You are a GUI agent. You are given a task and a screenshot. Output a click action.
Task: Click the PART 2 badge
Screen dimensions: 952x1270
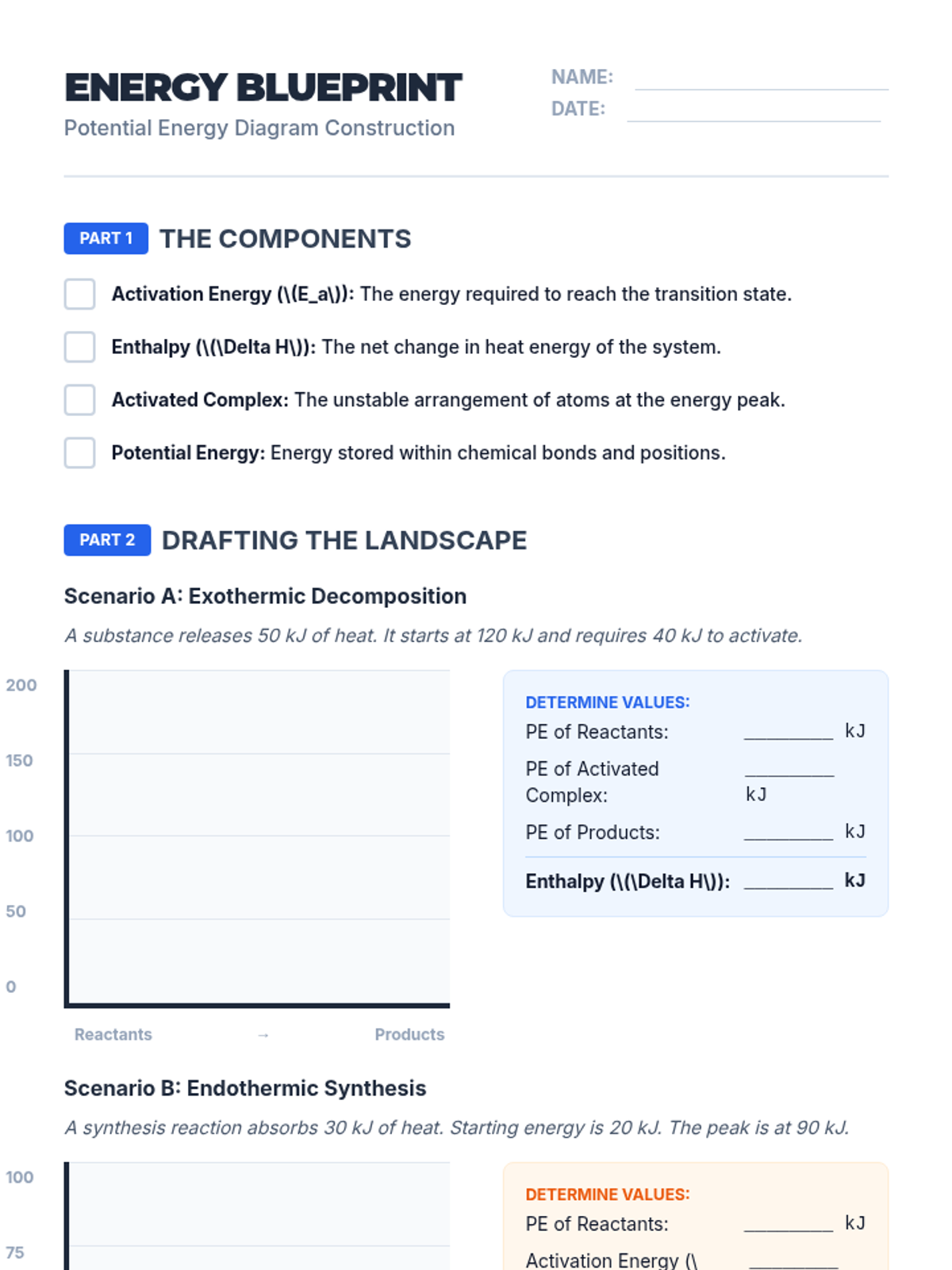(x=107, y=540)
